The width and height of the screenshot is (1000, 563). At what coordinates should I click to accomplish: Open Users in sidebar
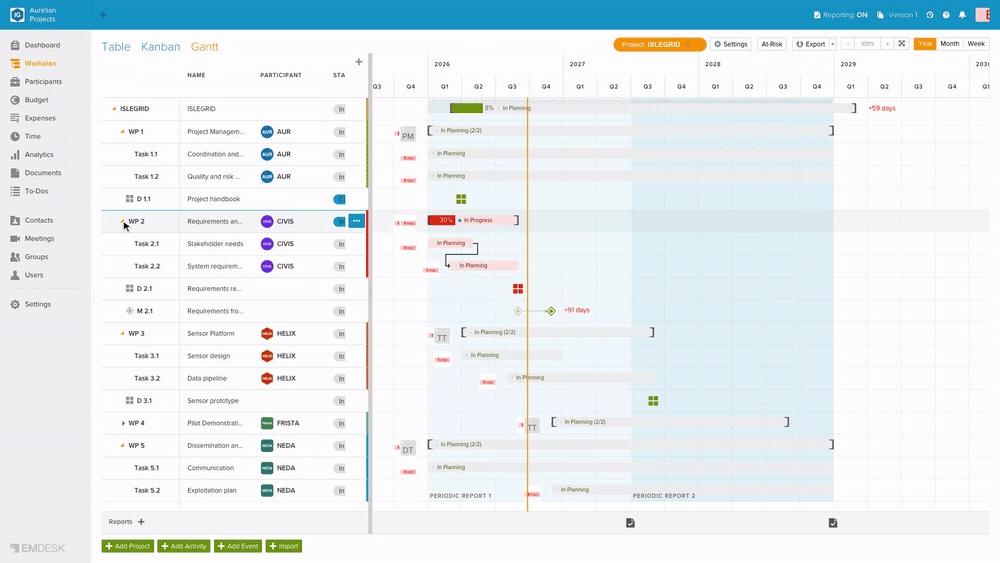point(27,275)
